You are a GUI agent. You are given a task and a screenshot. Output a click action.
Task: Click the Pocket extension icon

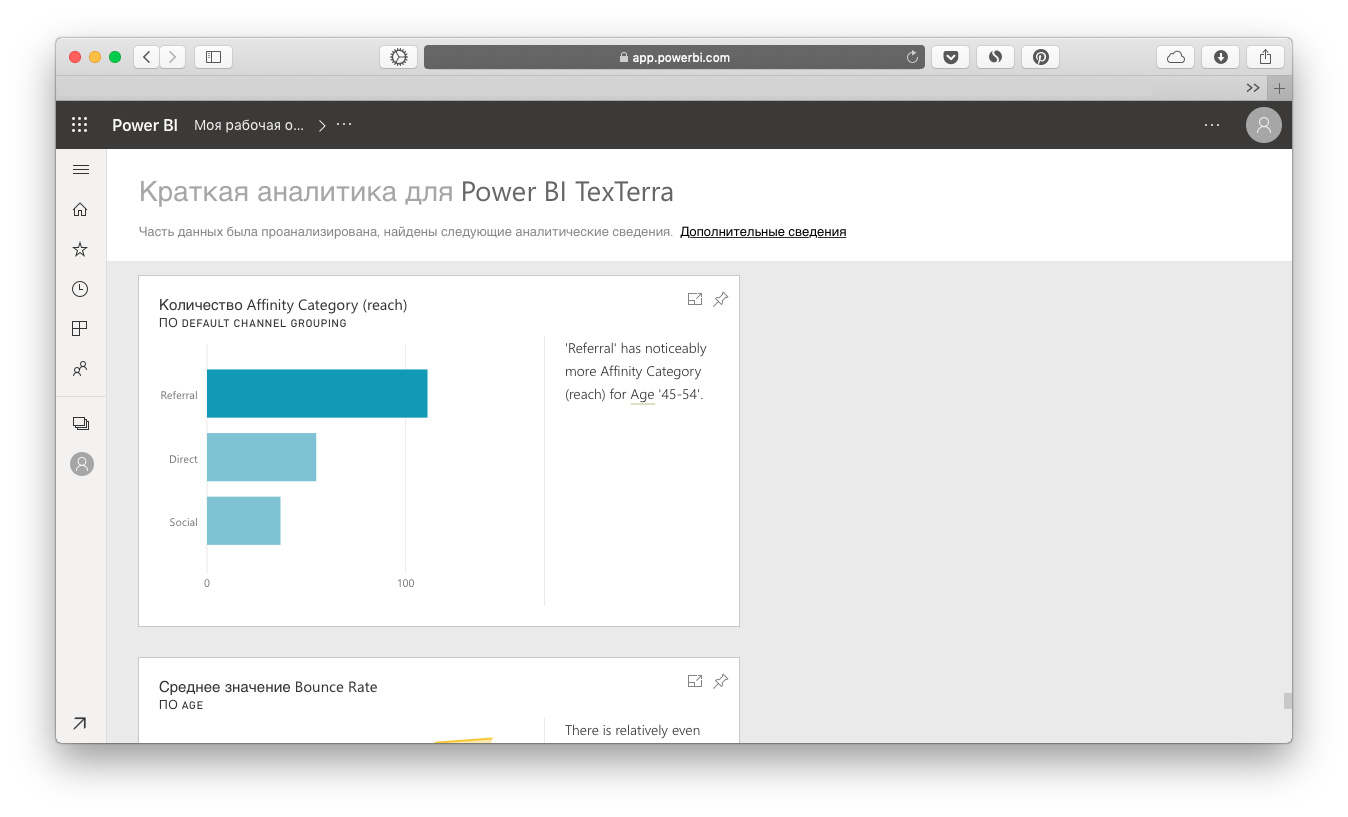[x=950, y=57]
